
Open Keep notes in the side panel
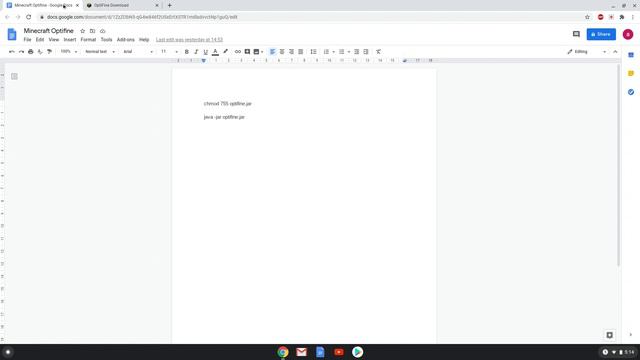pyautogui.click(x=631, y=73)
